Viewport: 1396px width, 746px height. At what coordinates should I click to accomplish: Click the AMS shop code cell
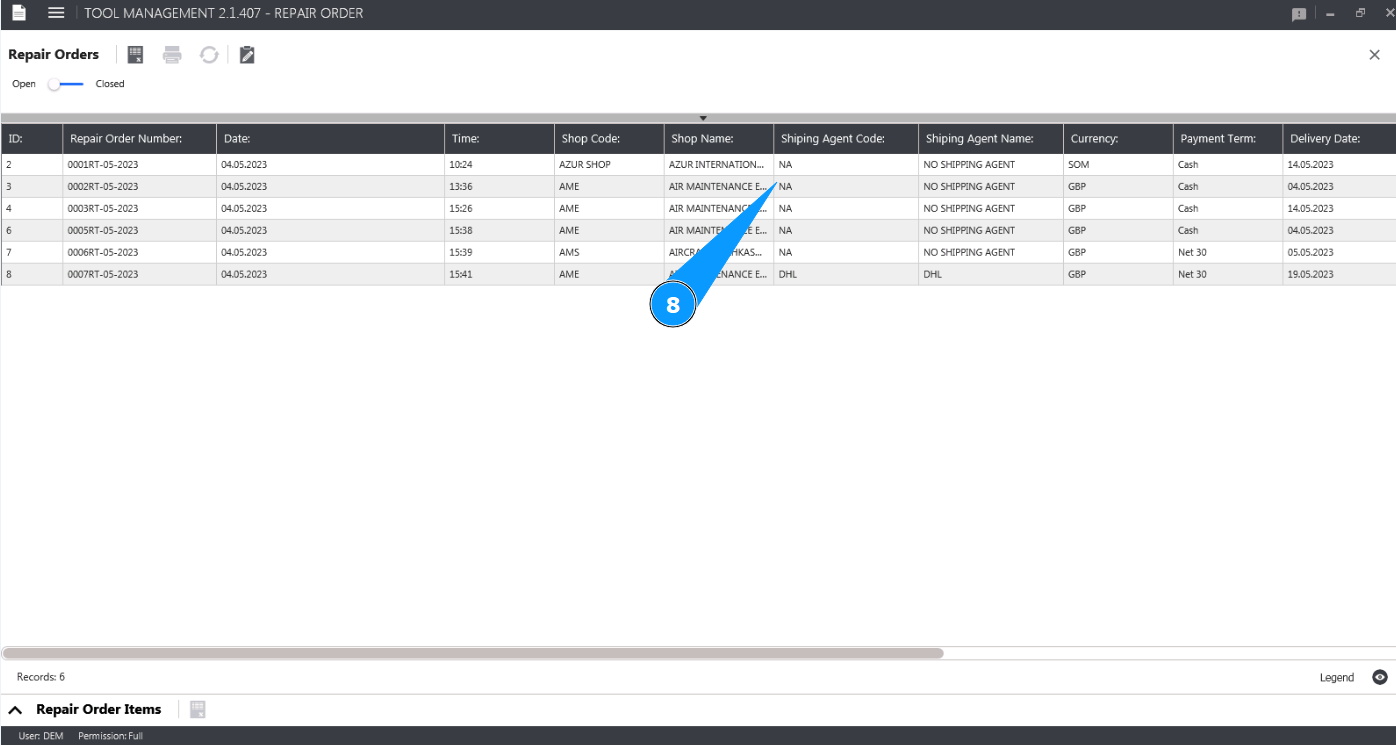pos(610,253)
